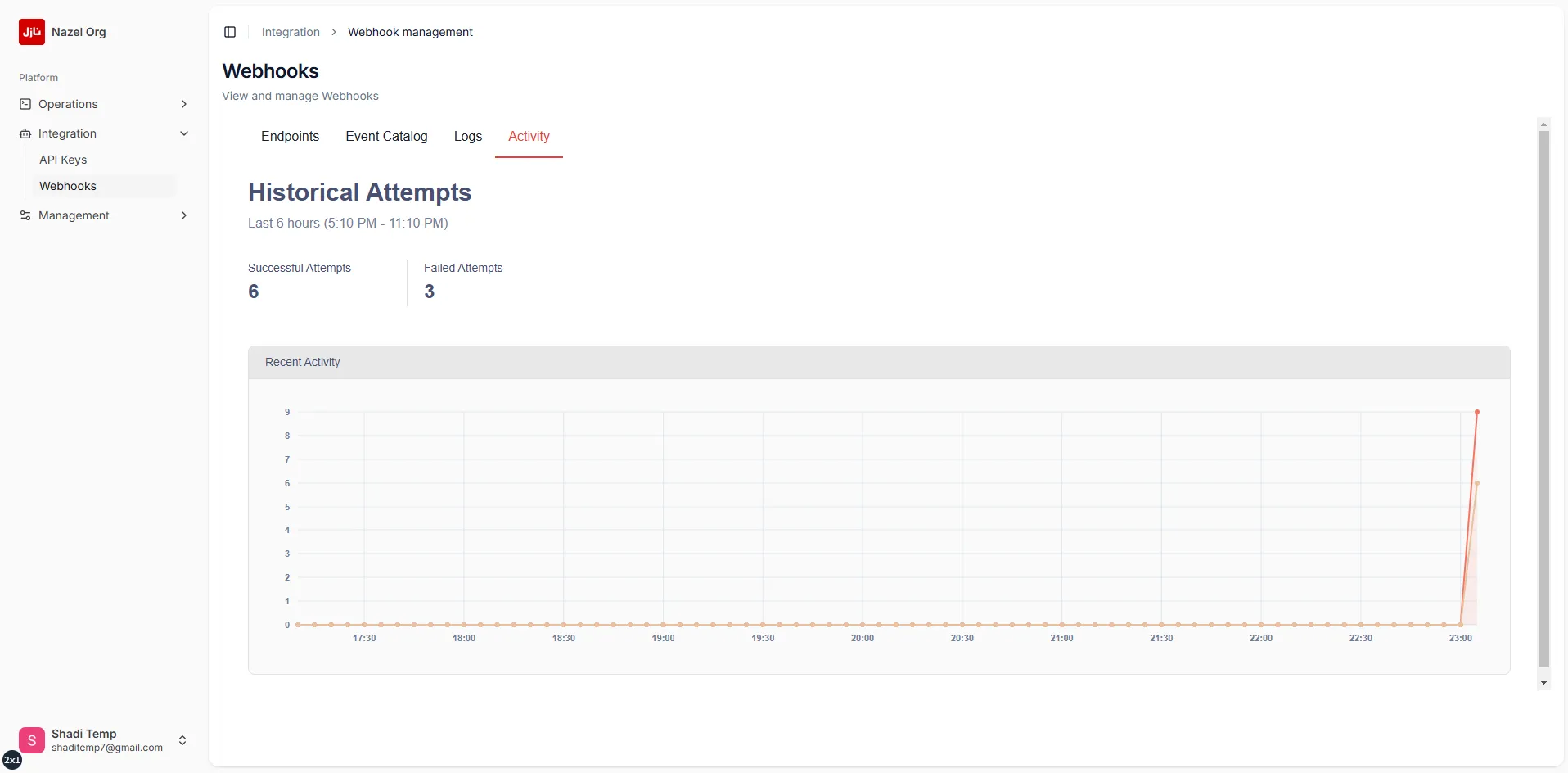Expand the Operations section

coord(183,103)
